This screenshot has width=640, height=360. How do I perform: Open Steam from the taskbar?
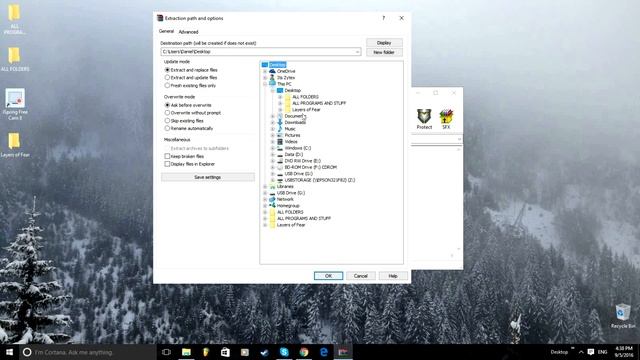[264, 352]
